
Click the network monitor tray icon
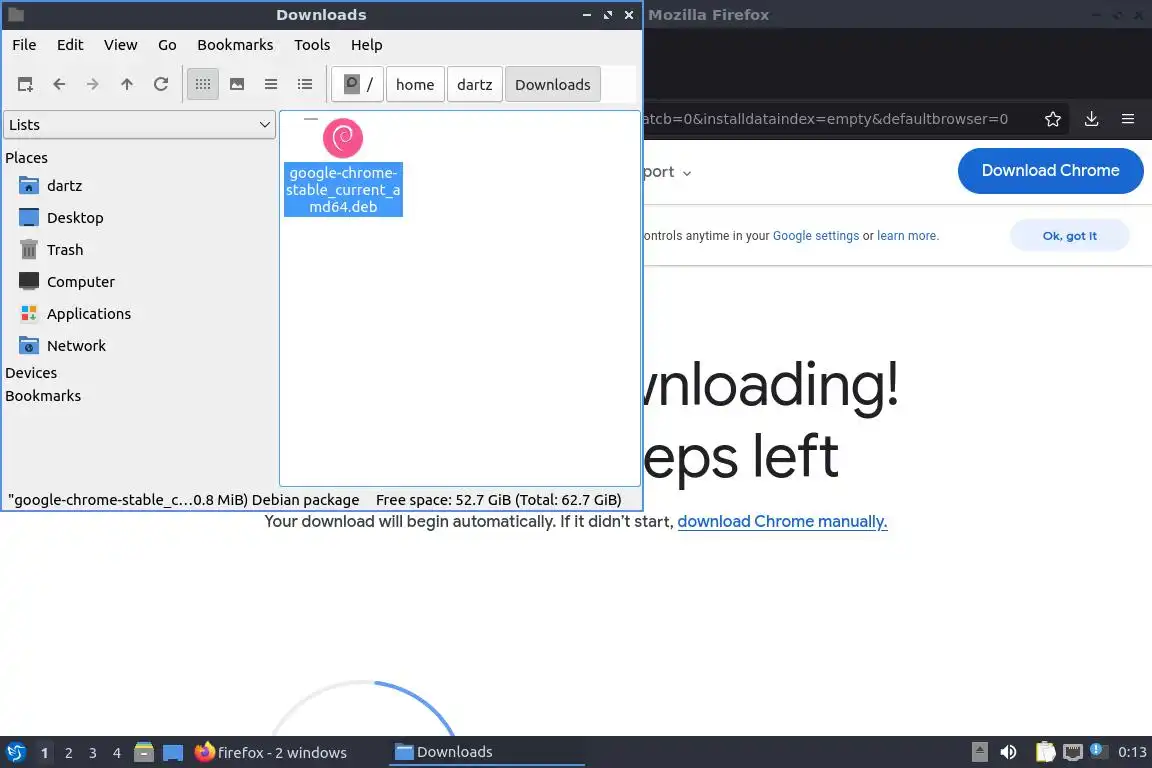[x=1073, y=753]
